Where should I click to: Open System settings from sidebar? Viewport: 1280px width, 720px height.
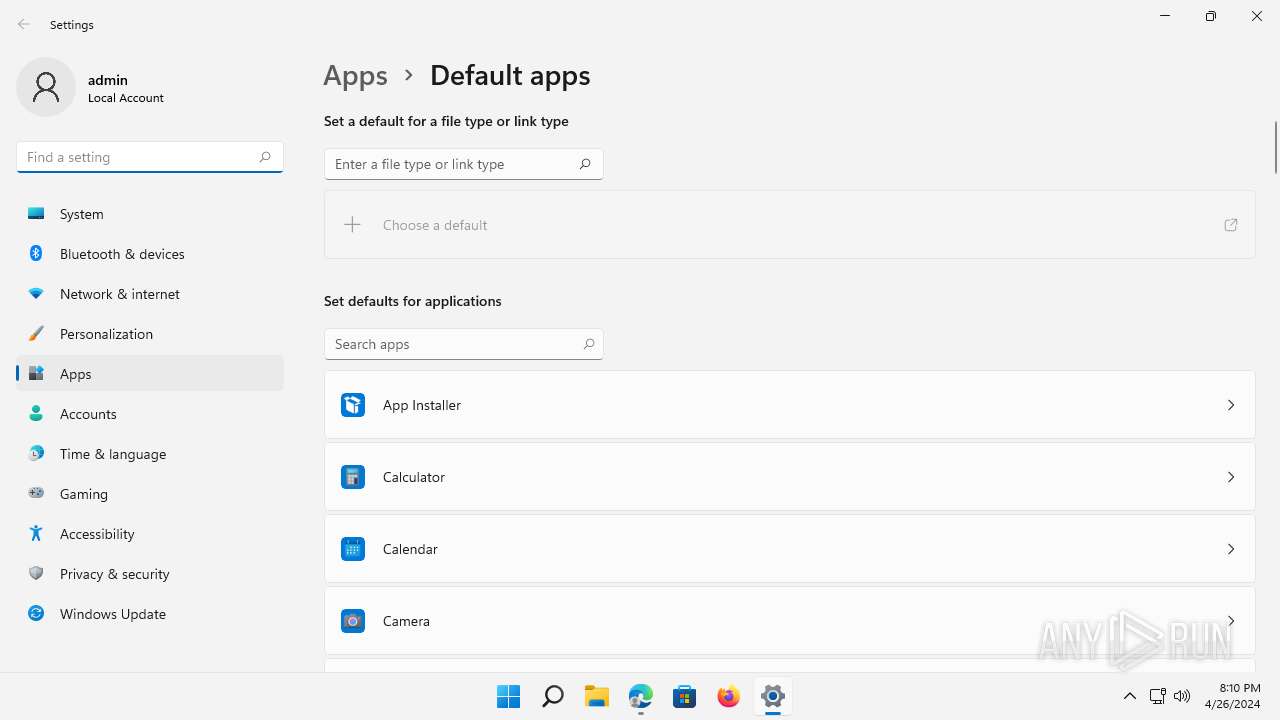click(150, 214)
